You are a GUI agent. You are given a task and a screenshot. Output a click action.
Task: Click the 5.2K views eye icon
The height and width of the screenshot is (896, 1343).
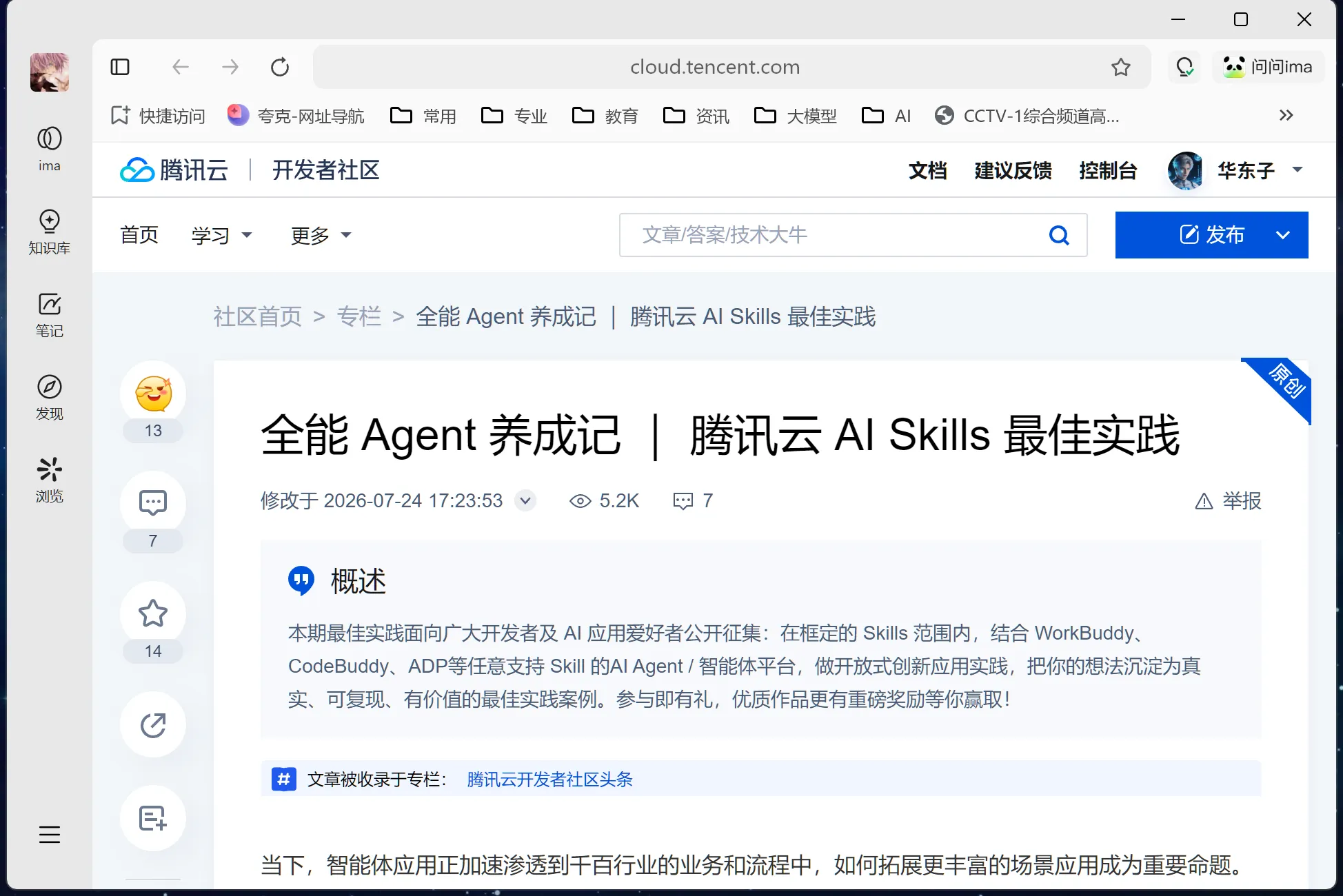(580, 501)
